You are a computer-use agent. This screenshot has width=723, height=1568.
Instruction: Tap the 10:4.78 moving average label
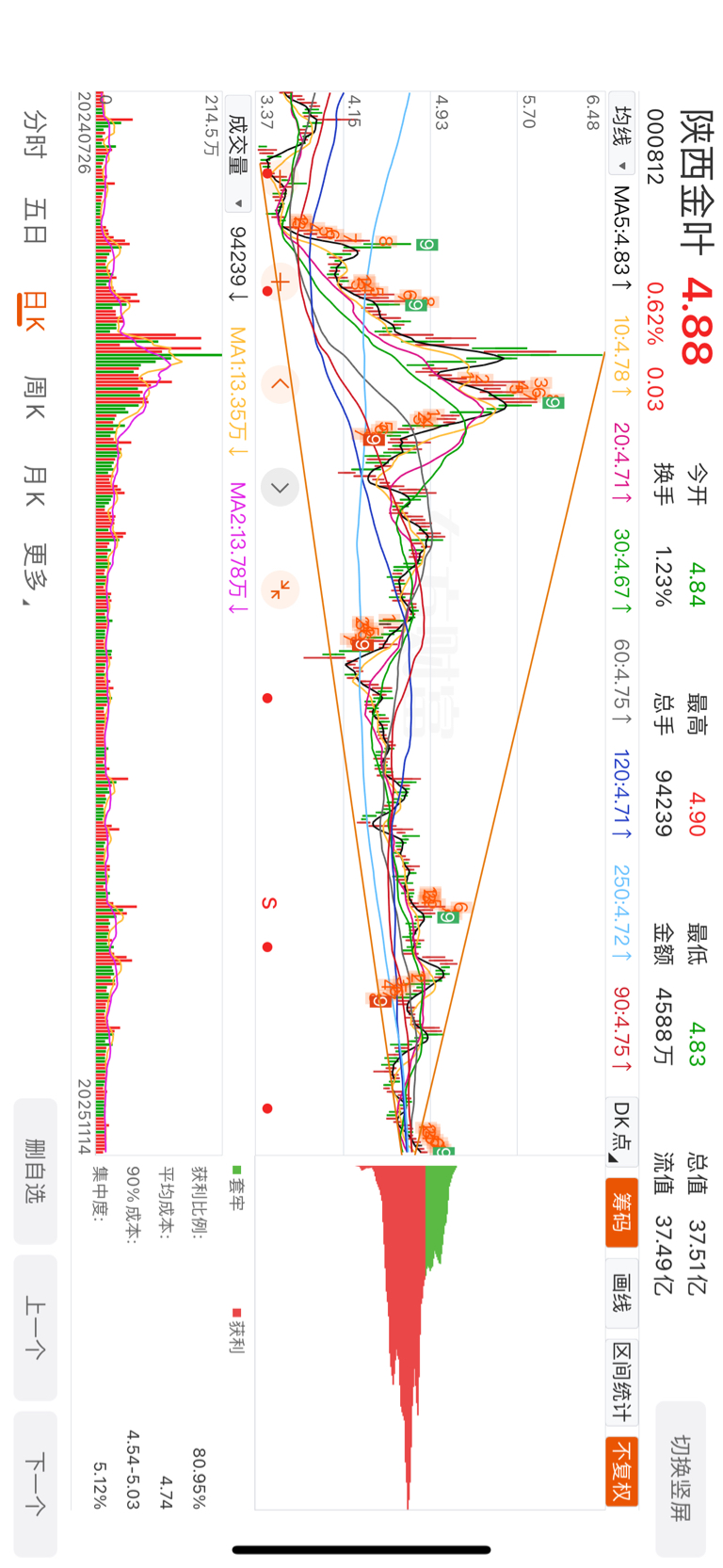621,357
